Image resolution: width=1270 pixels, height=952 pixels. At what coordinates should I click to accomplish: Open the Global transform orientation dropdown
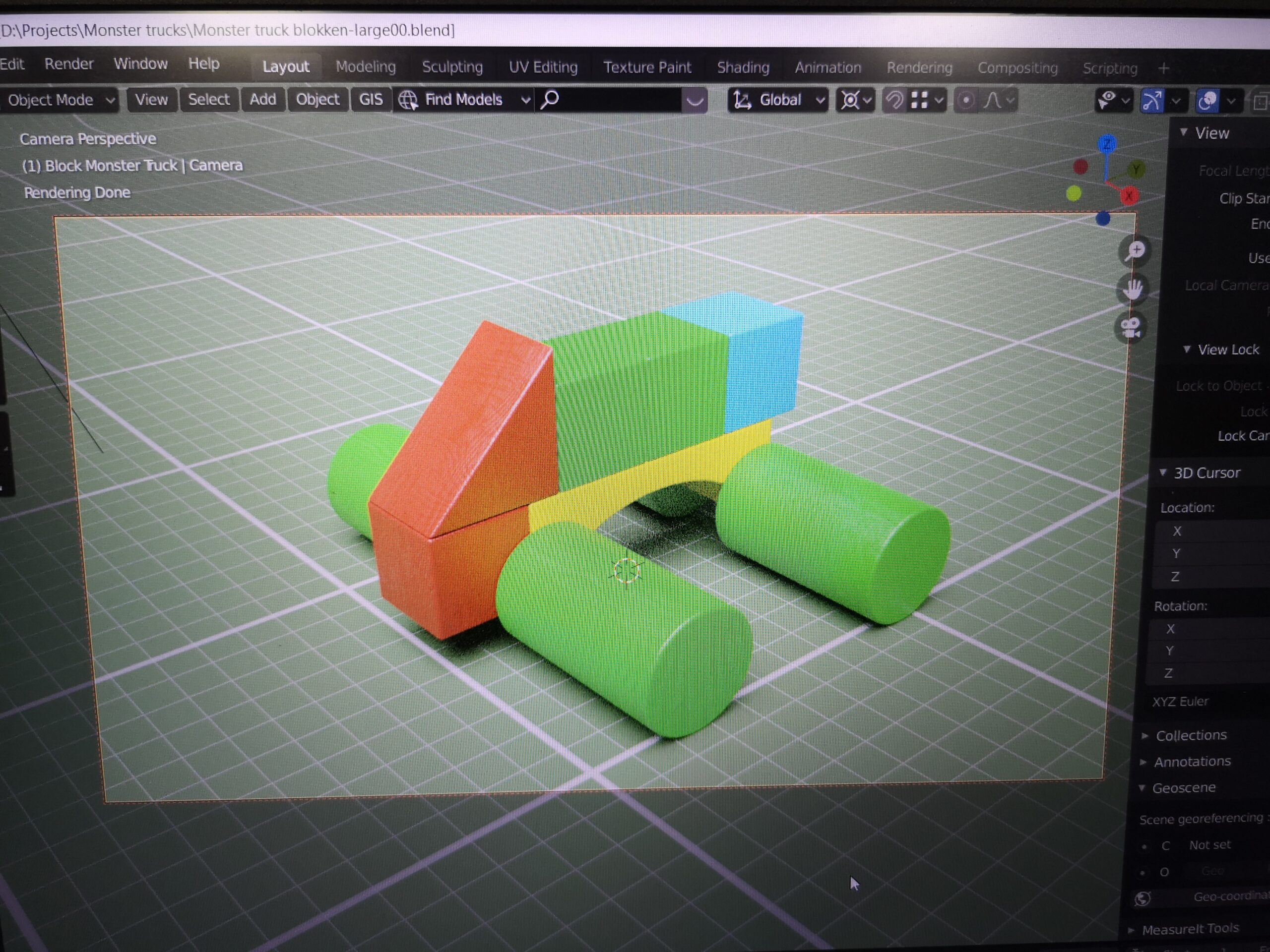778,101
